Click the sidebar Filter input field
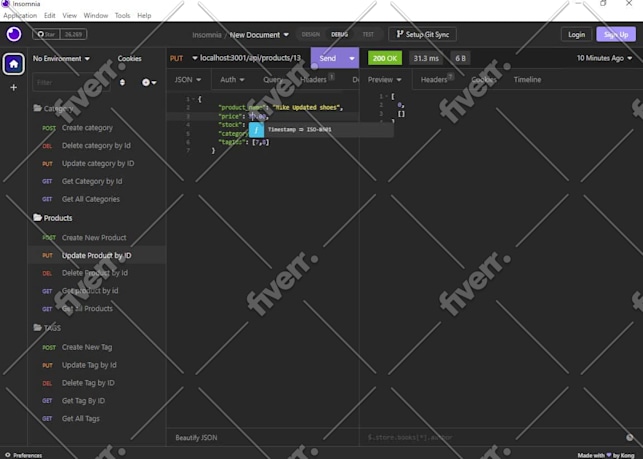Screen dimensions: 643x459 71,82
